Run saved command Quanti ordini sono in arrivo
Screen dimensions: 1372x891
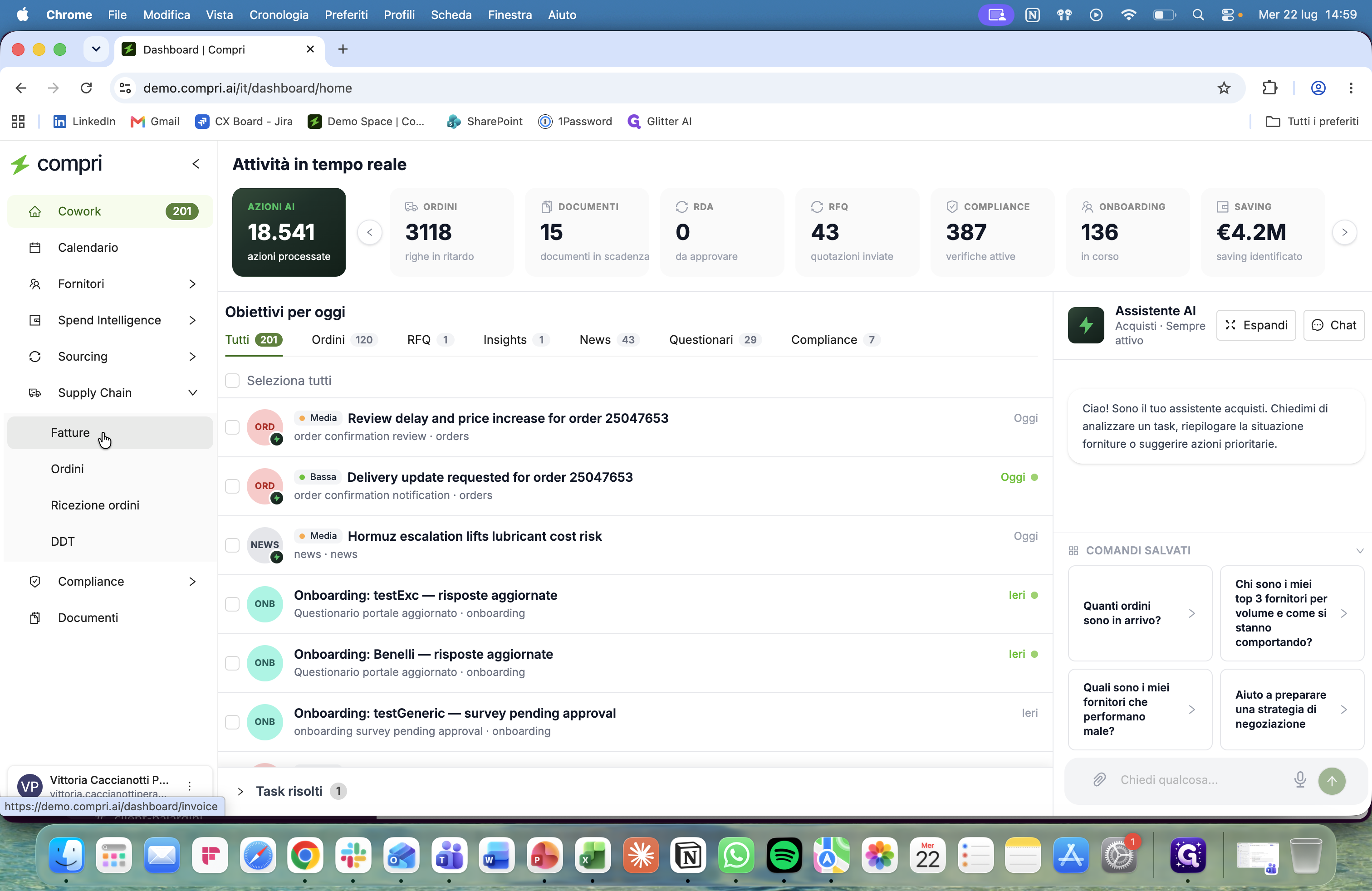pyautogui.click(x=1140, y=613)
